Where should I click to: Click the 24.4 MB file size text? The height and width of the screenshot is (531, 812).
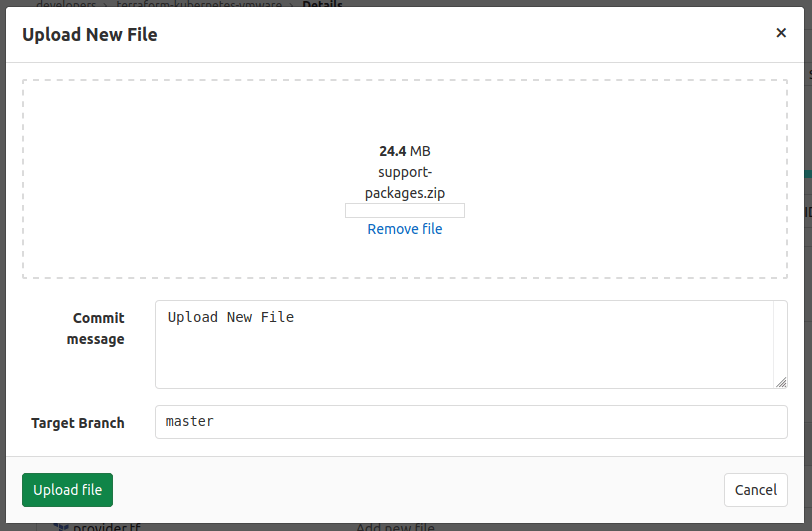[404, 151]
